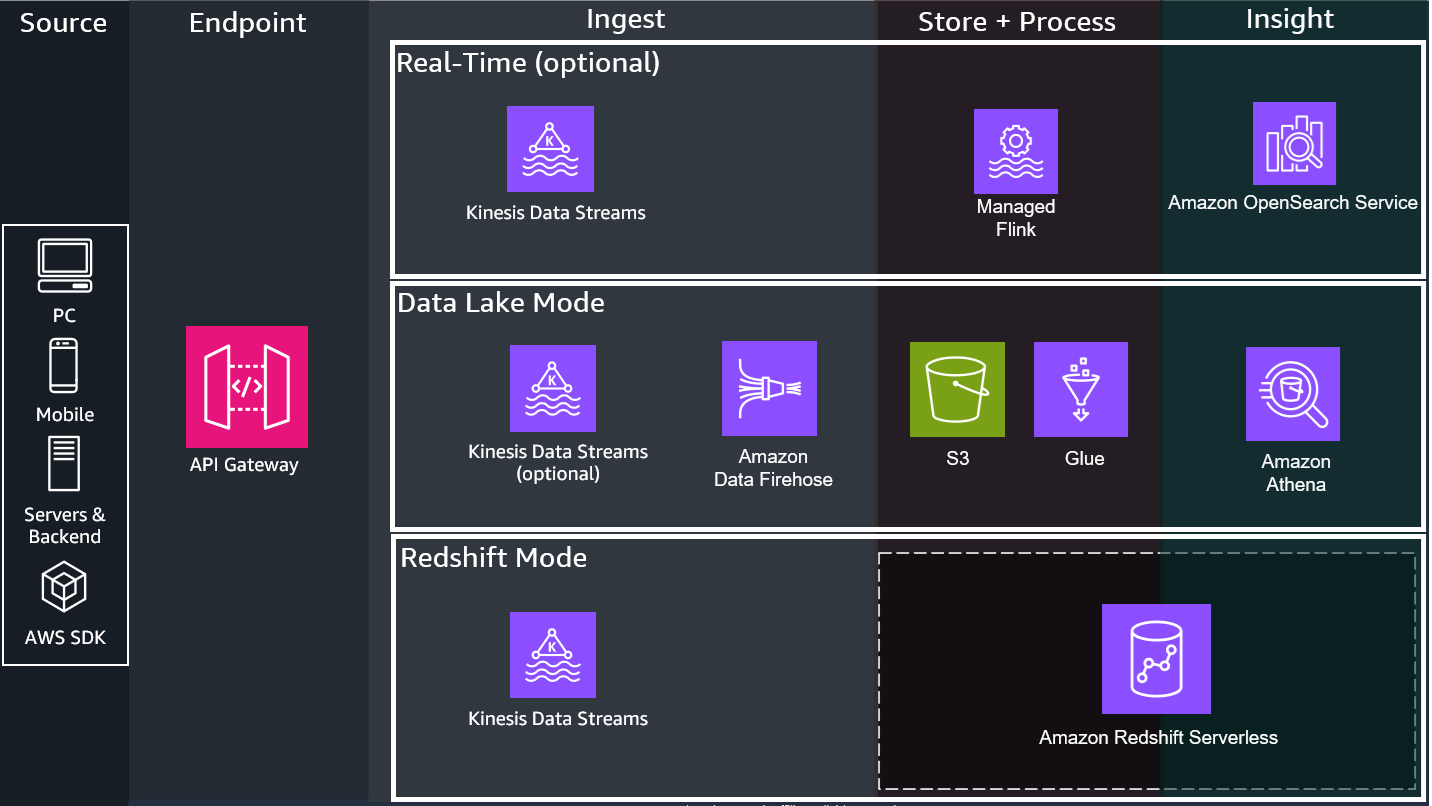Click the Mobile phone icon
Screen dimensions: 1432x806
[64, 366]
